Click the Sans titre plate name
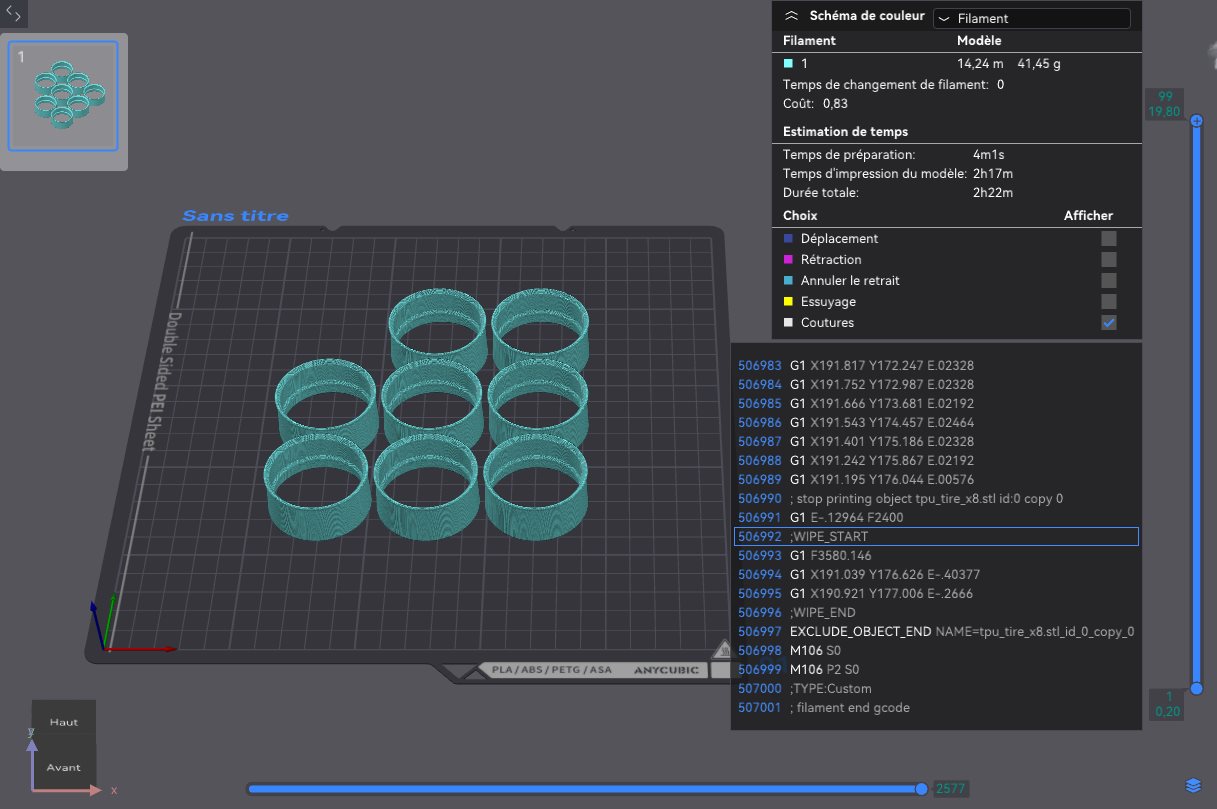Viewport: 1217px width, 809px height. [x=235, y=216]
